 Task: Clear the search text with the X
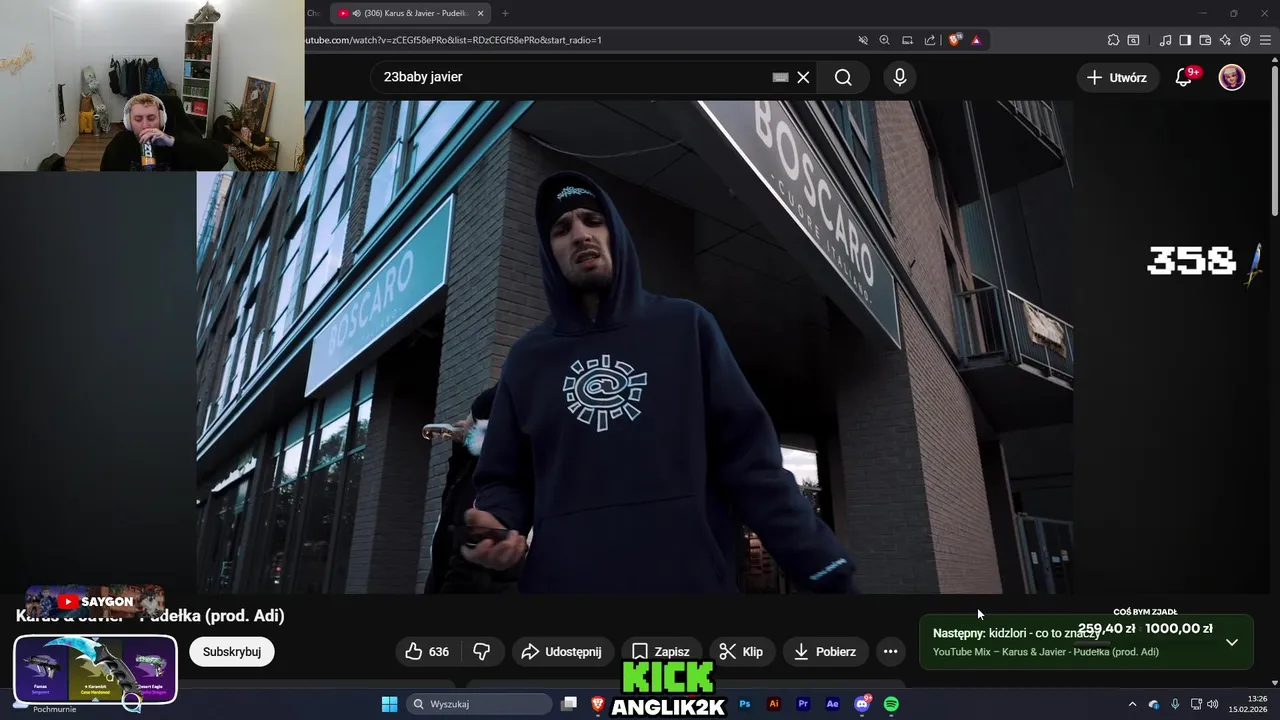click(803, 77)
